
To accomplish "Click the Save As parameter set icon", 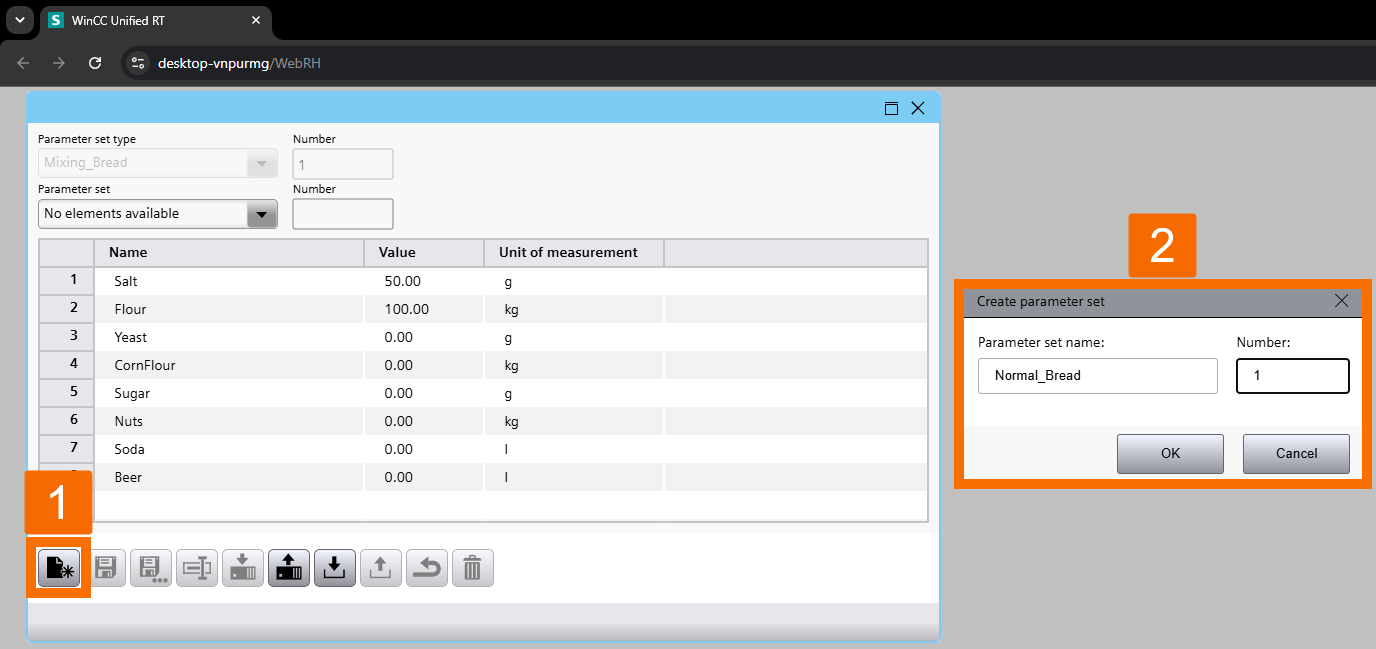I will coord(151,568).
